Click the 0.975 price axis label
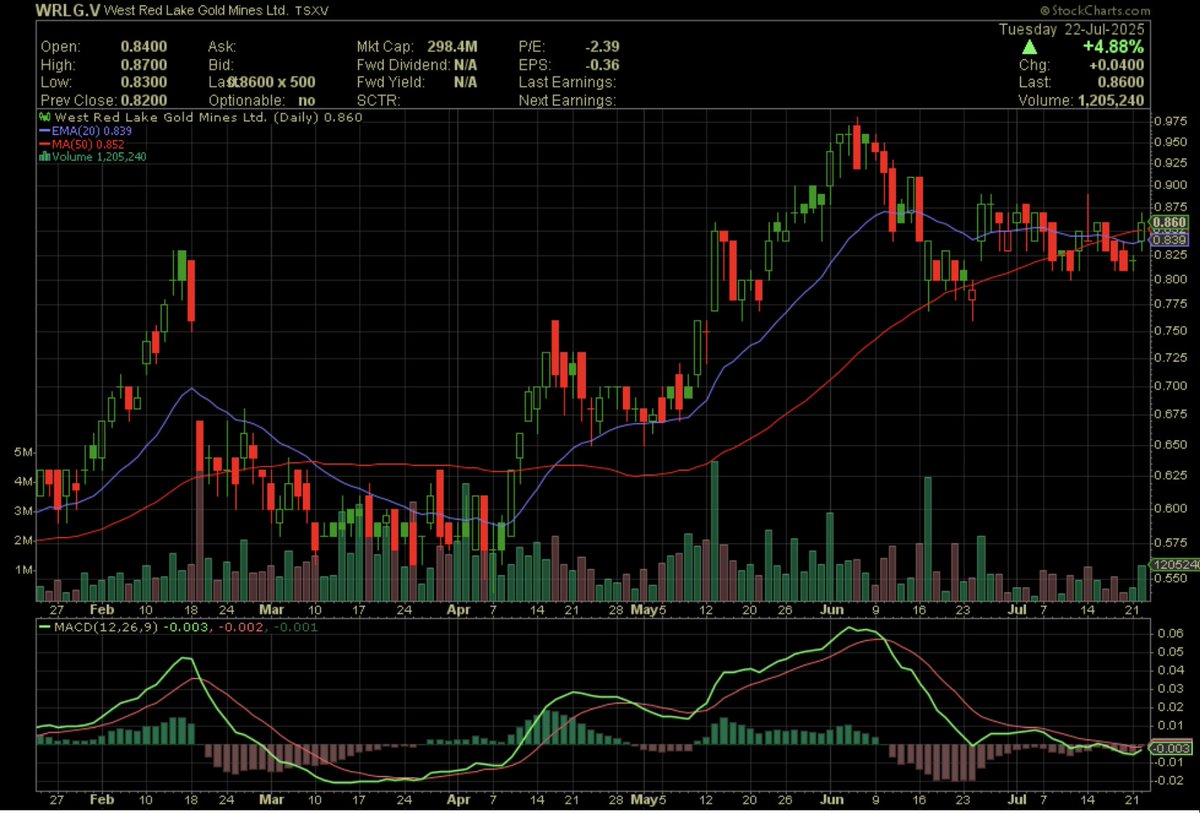 [1169, 121]
